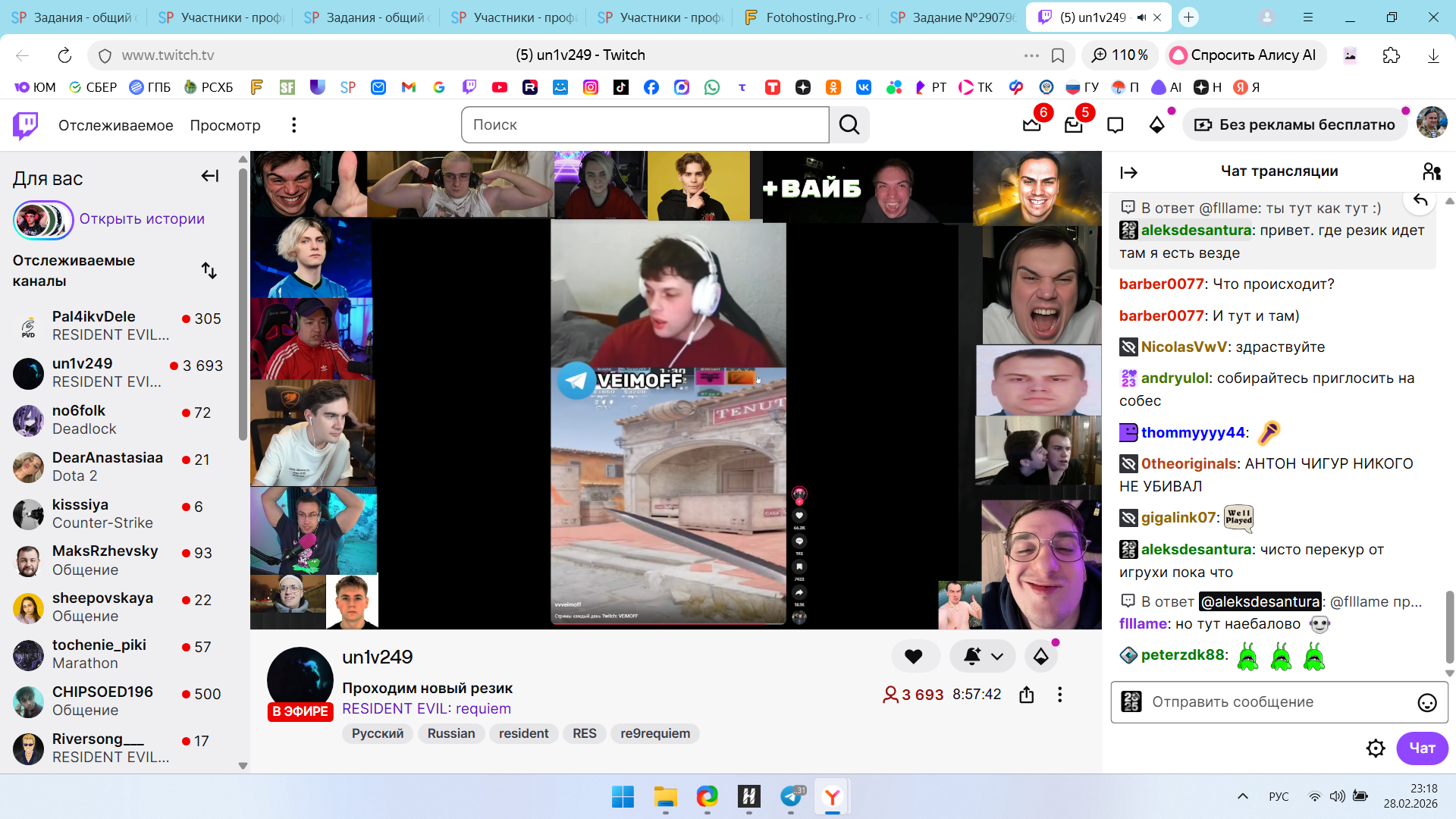Viewport: 1456px width, 819px height.
Task: Click the search magnifier button
Action: pos(849,125)
